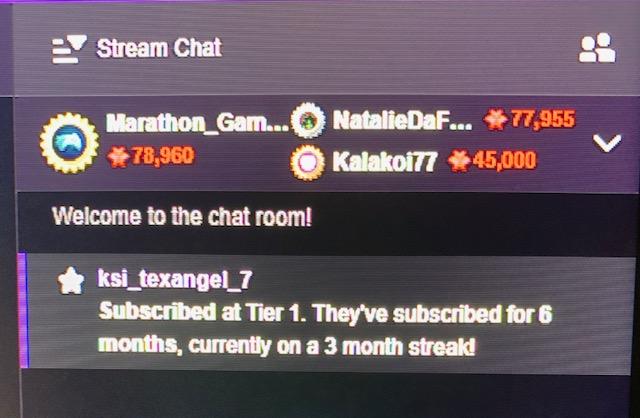Click the bits icon beside 78,960
640x418 pixels.
point(118,157)
